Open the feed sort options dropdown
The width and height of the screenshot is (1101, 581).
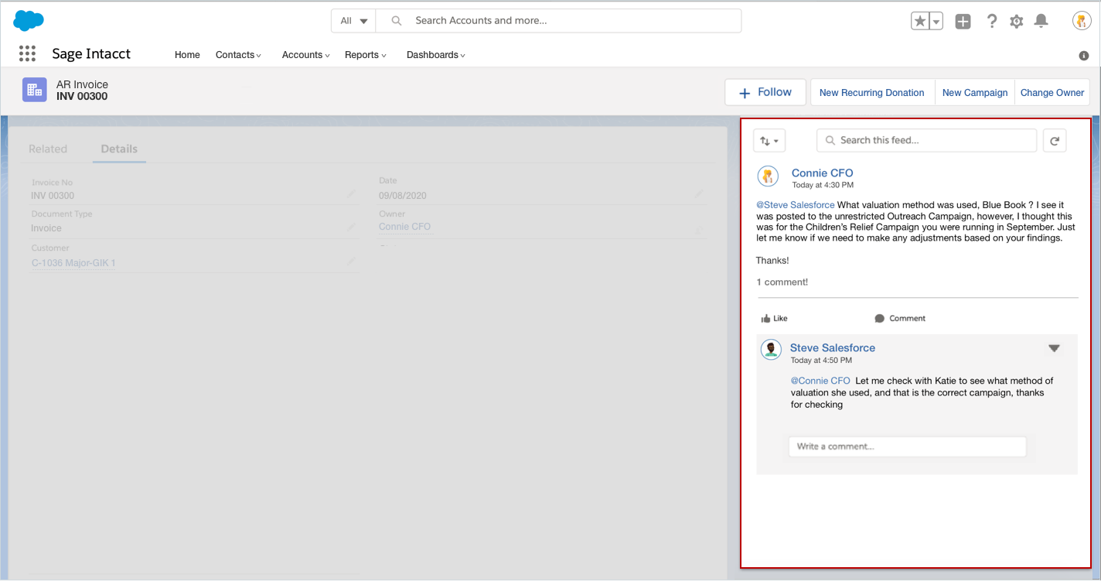769,141
